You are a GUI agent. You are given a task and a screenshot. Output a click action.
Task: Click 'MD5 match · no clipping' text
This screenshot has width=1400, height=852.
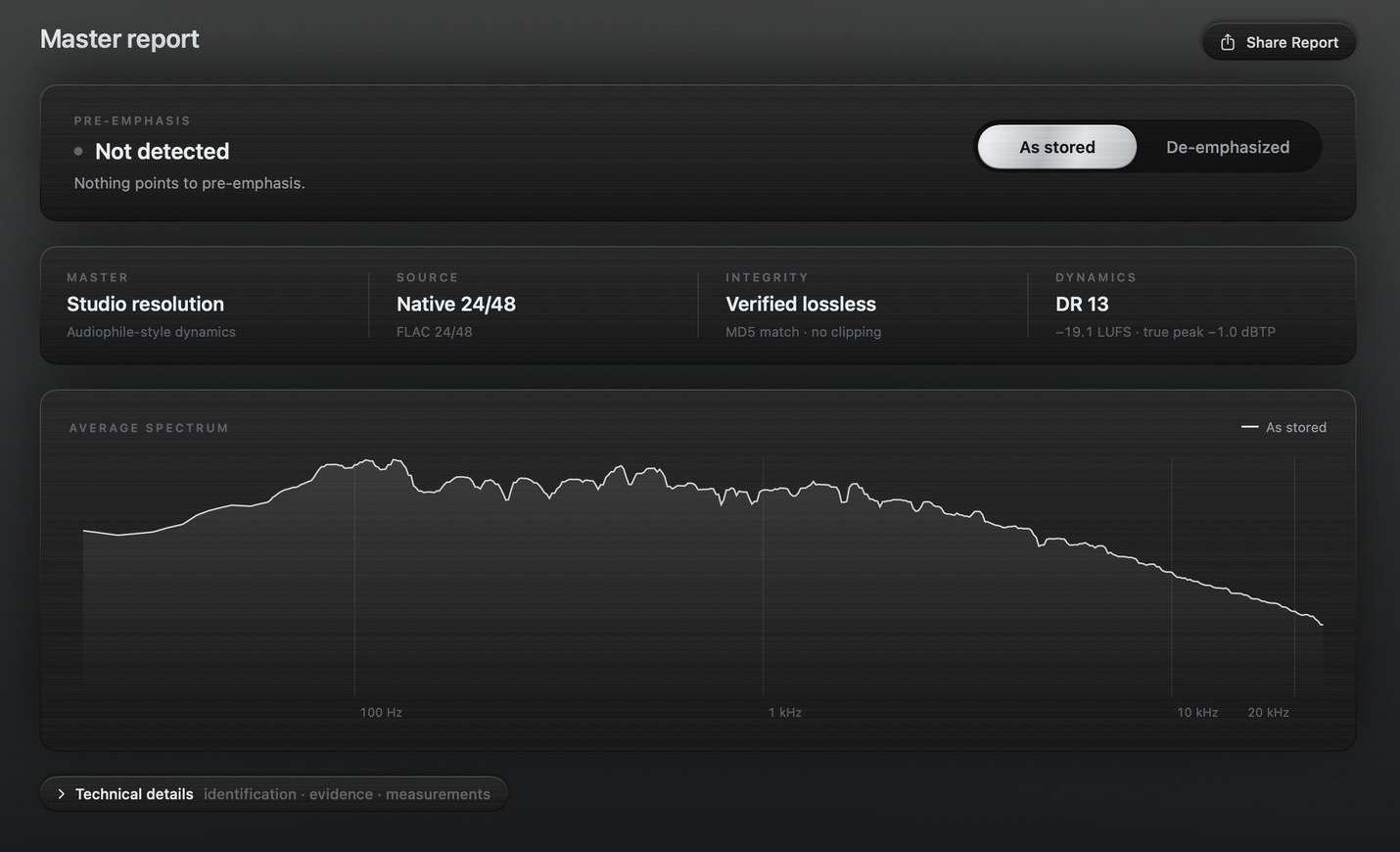(x=804, y=332)
